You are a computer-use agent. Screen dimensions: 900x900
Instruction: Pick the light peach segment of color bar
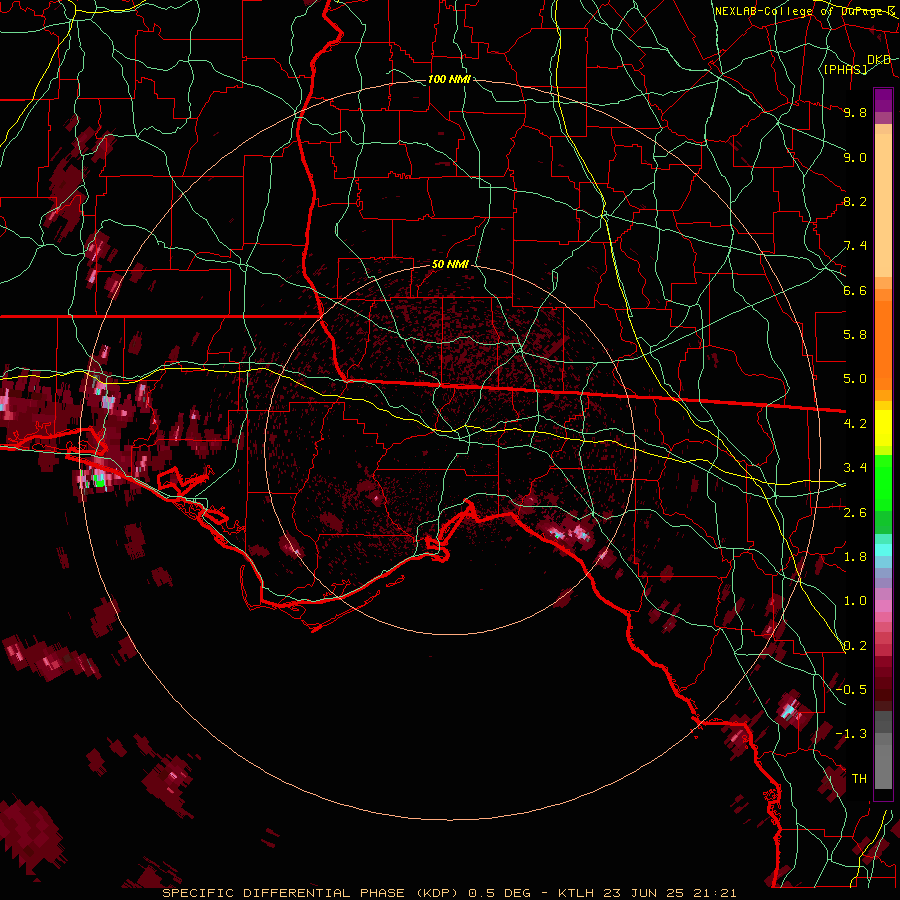[x=883, y=205]
